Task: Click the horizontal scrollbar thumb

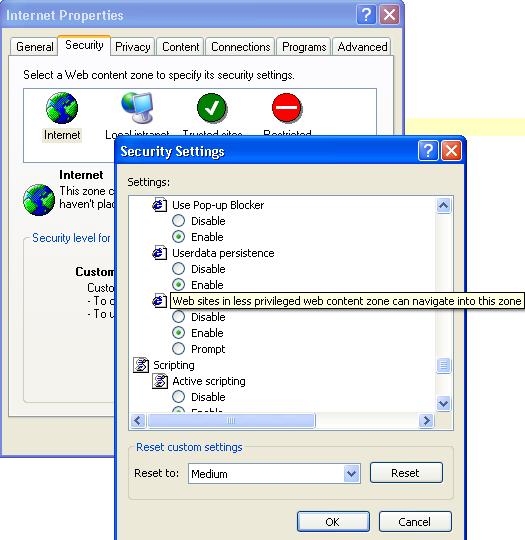Action: click(x=231, y=420)
